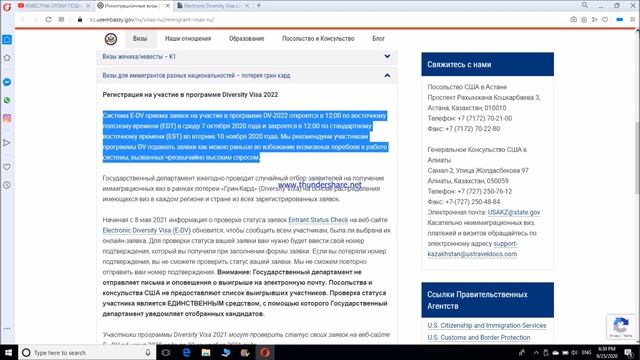640x360 pixels.
Task: Open the Action Center notifications
Action: [x=629, y=352]
